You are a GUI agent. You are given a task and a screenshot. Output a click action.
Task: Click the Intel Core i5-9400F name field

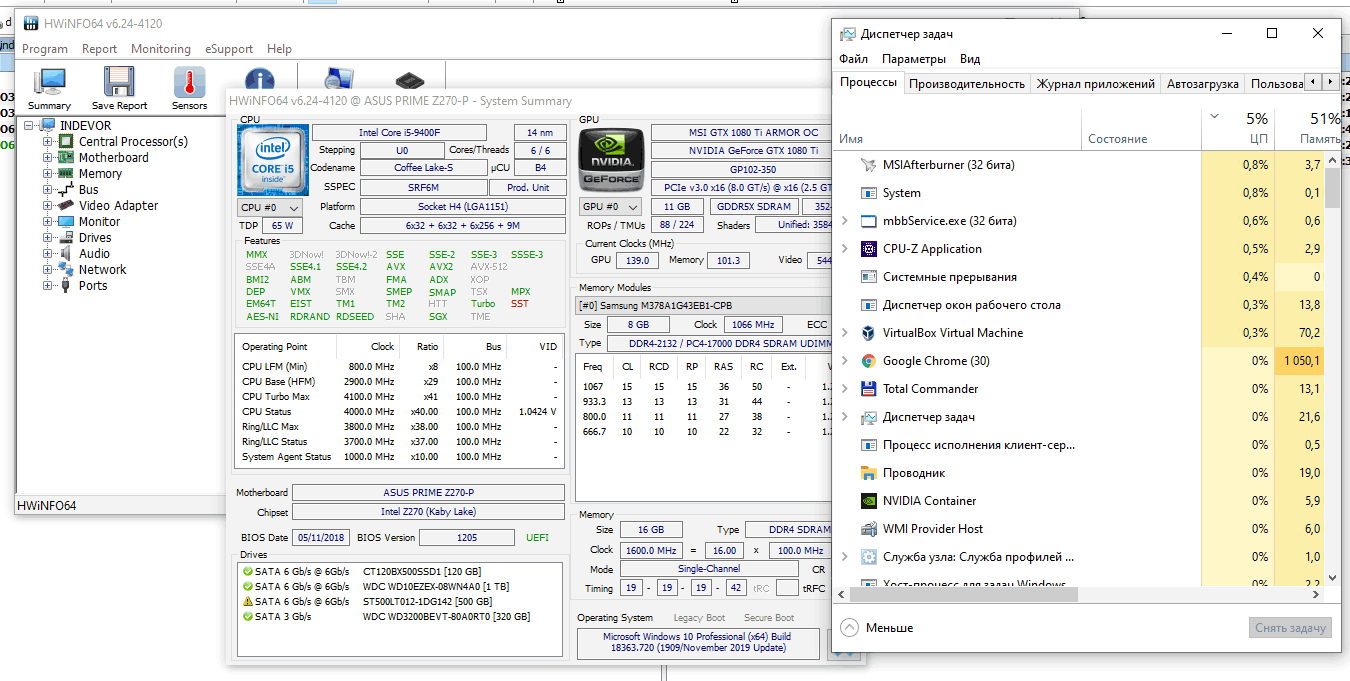(399, 133)
